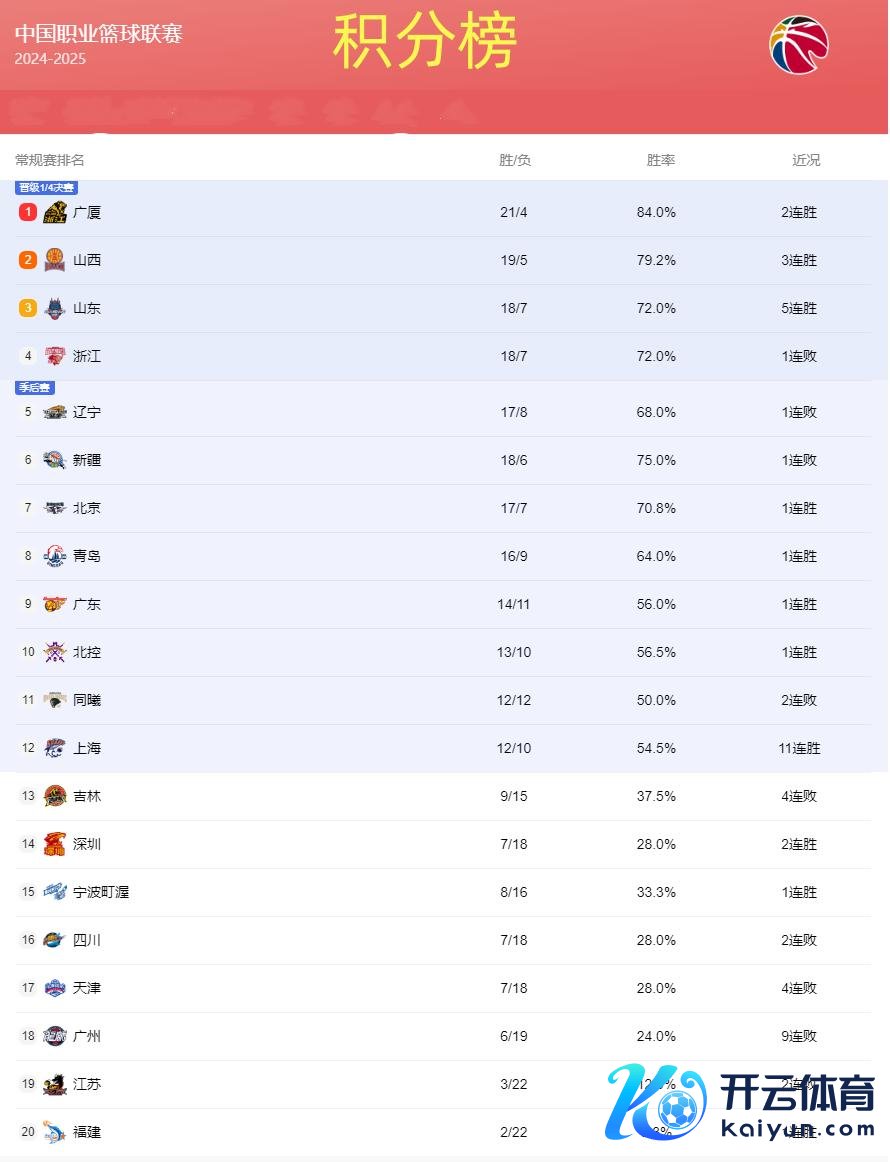
Task: Select the 青岛 team name
Action: click(x=87, y=556)
